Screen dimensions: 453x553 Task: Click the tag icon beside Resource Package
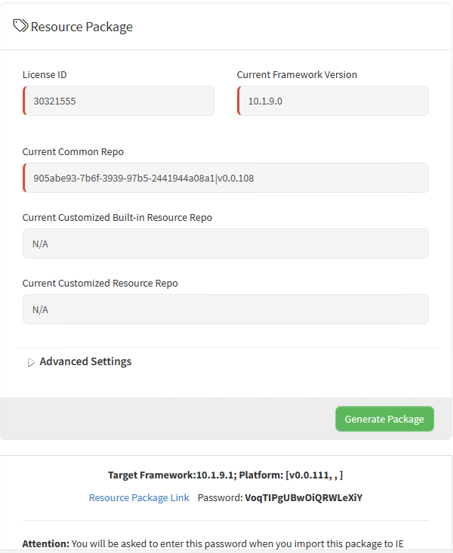pyautogui.click(x=20, y=26)
